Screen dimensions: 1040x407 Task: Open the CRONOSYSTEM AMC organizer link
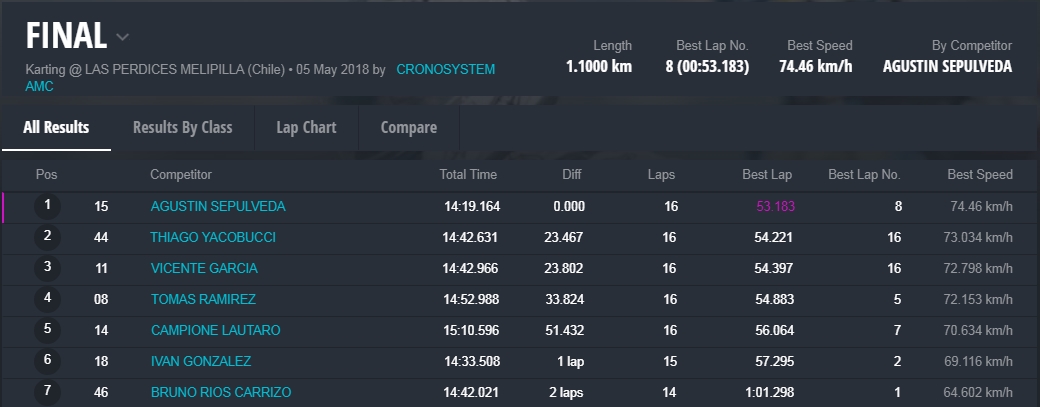[445, 70]
